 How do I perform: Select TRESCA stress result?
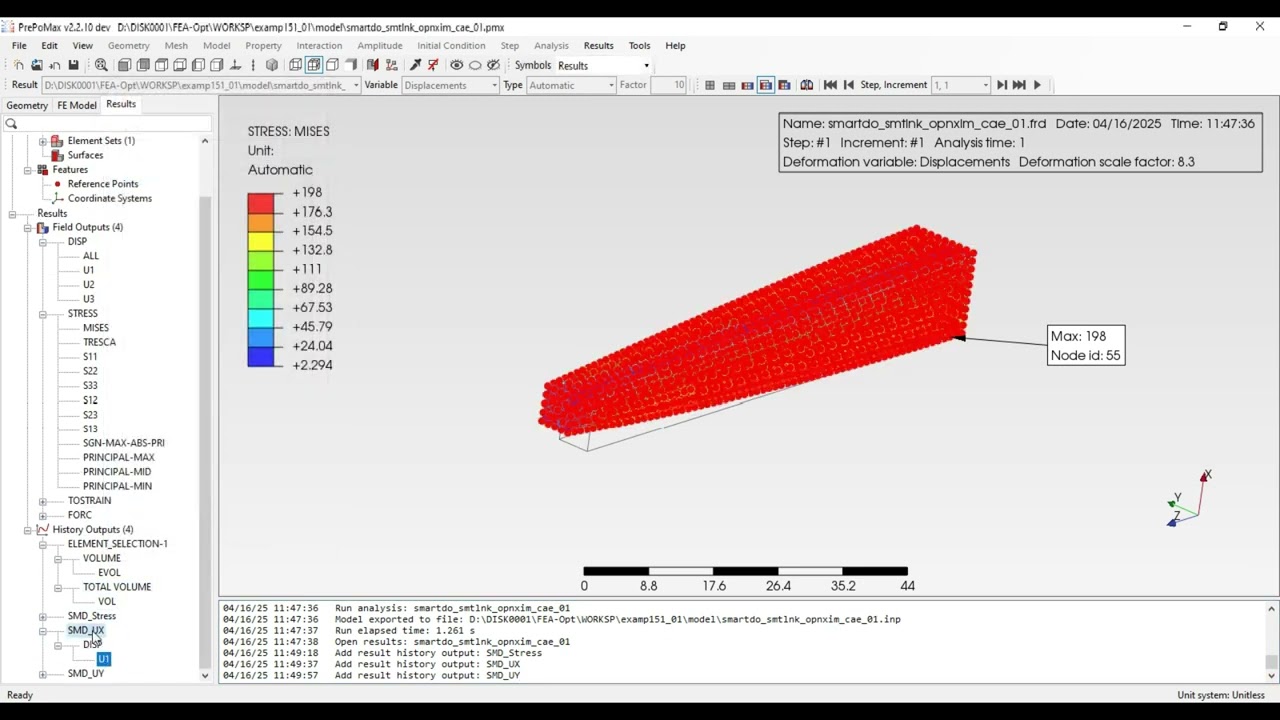click(x=99, y=342)
